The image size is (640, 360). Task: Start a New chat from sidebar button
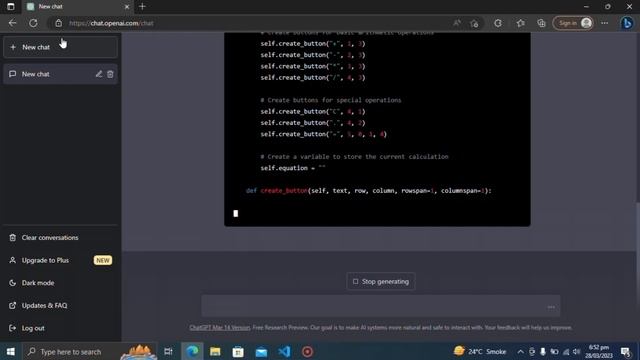tap(60, 47)
